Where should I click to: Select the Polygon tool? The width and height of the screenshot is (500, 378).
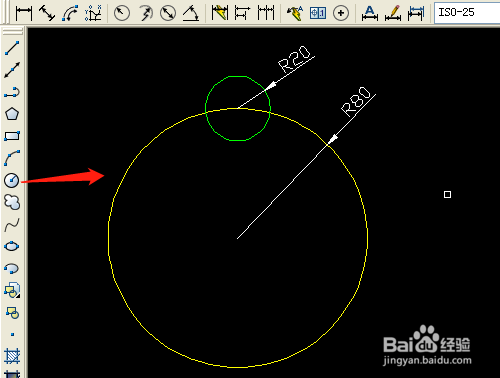pos(12,114)
